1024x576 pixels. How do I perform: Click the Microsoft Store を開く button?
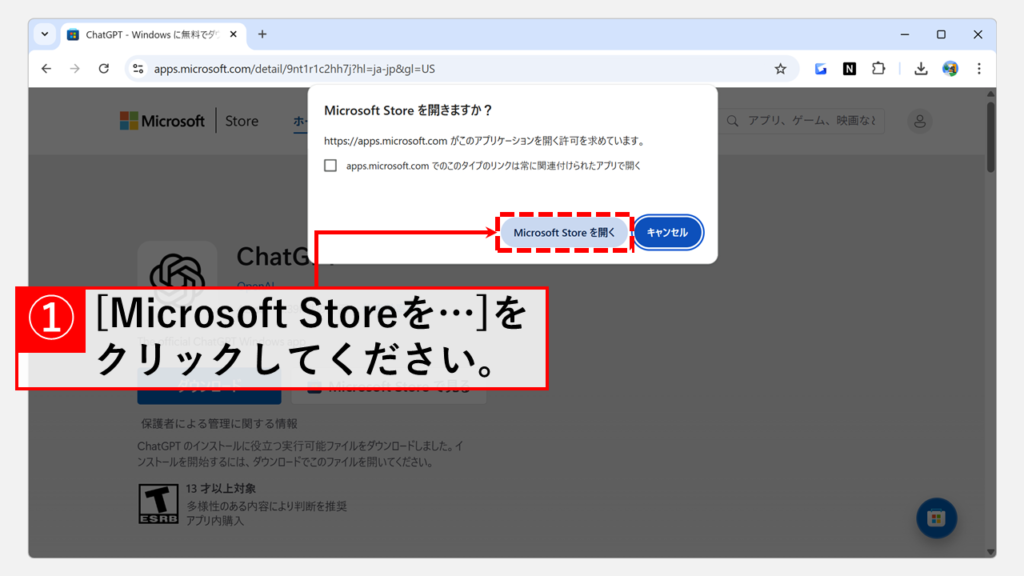564,232
